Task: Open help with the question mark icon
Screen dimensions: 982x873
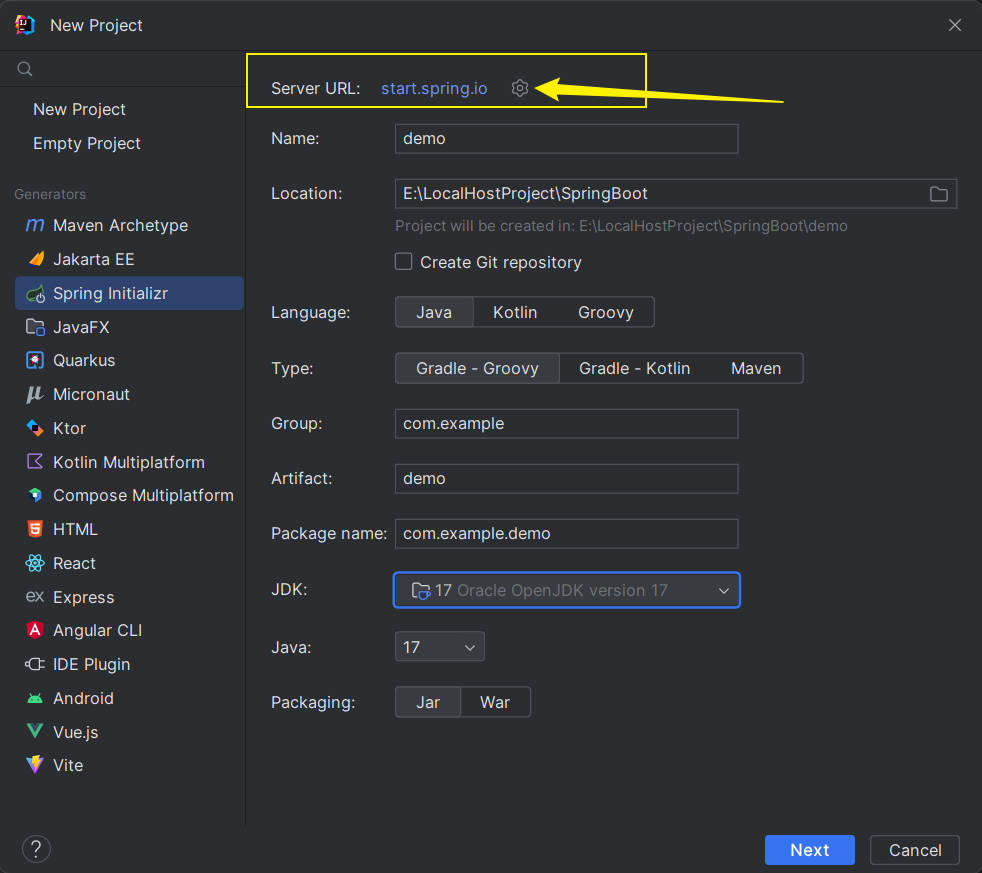Action: pyautogui.click(x=36, y=849)
